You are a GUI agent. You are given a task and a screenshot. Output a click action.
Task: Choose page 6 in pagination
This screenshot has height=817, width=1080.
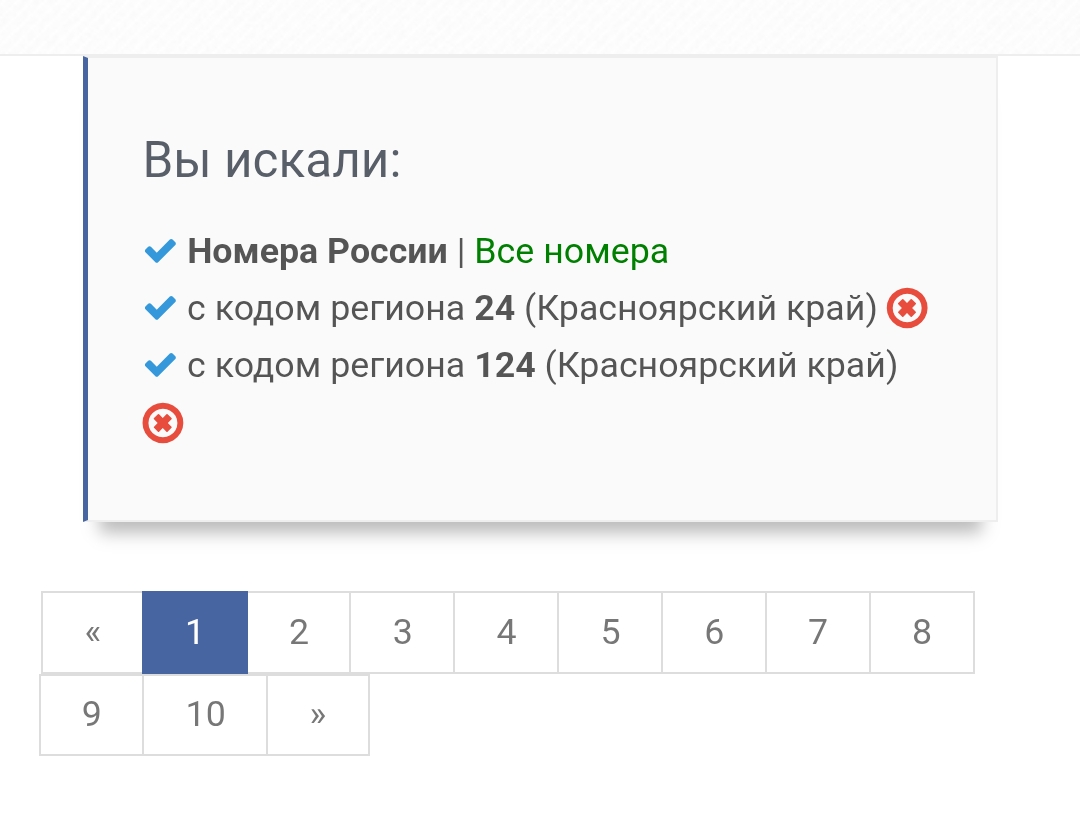pos(714,632)
